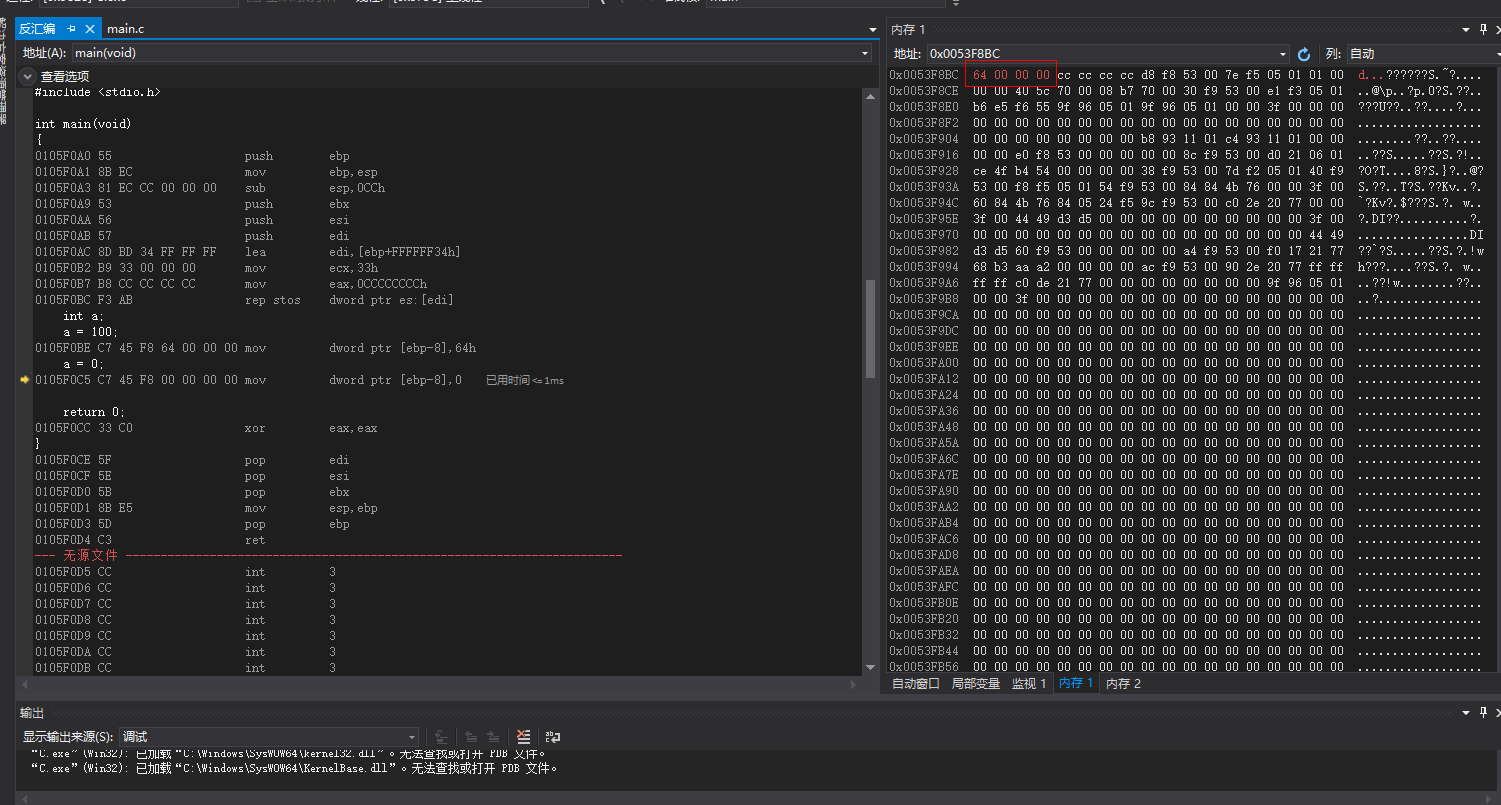
Task: Open the 输出 panel window options arrow
Action: pos(1464,712)
